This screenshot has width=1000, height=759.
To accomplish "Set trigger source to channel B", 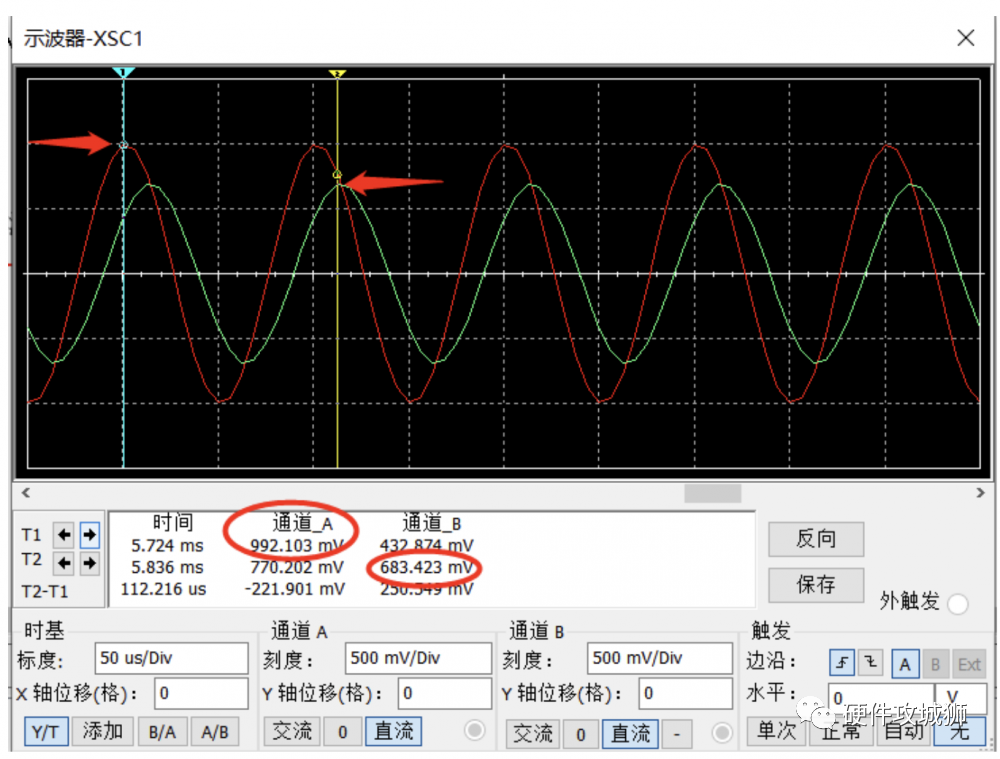I will [935, 664].
